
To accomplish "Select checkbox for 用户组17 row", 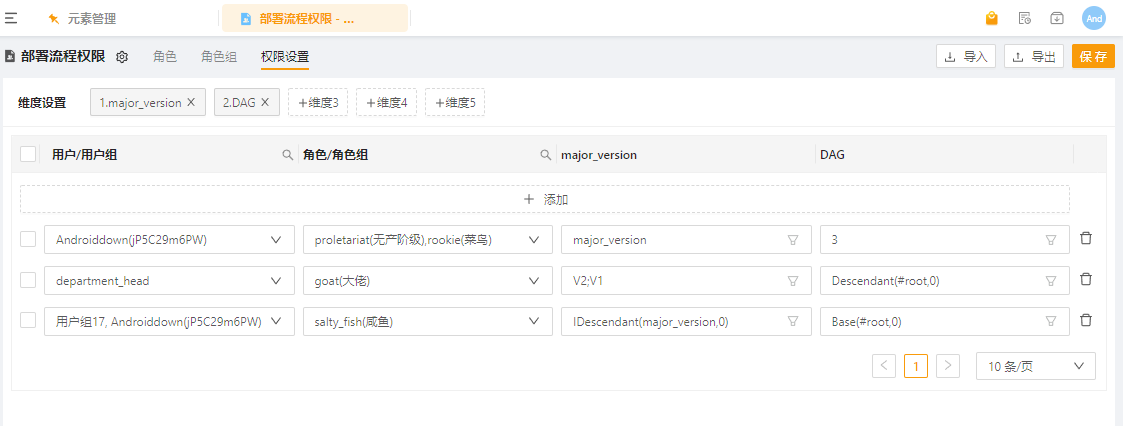I will pos(28,321).
